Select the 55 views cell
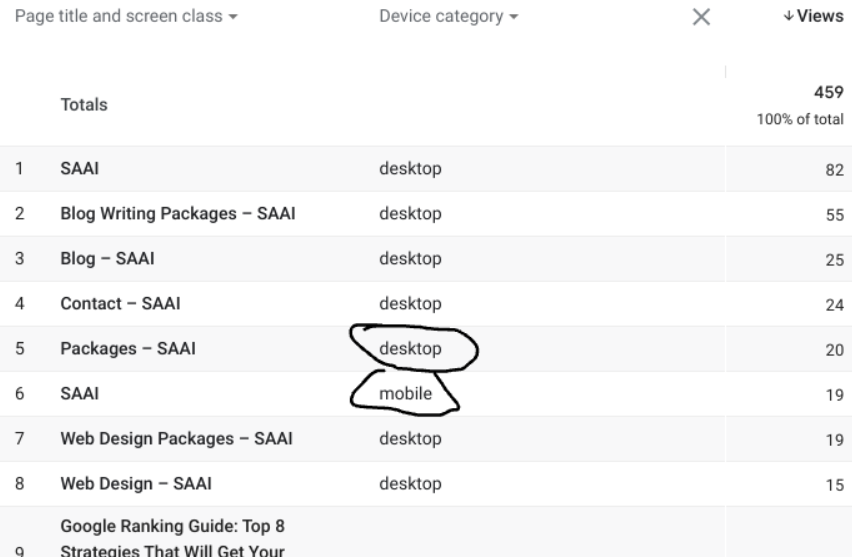Viewport: 852px width, 557px height. pyautogui.click(x=833, y=216)
